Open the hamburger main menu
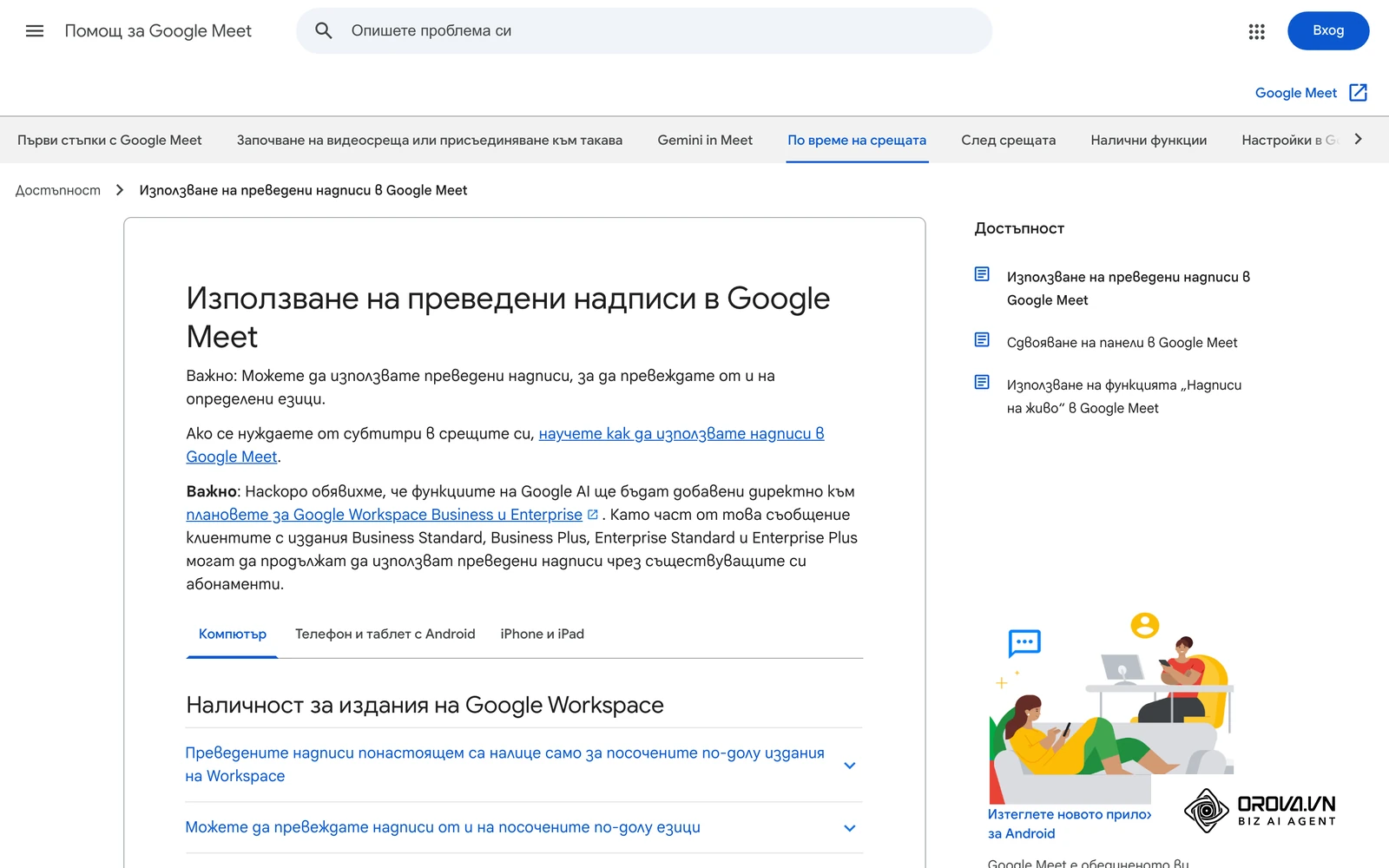Image resolution: width=1389 pixels, height=868 pixels. pyautogui.click(x=35, y=31)
